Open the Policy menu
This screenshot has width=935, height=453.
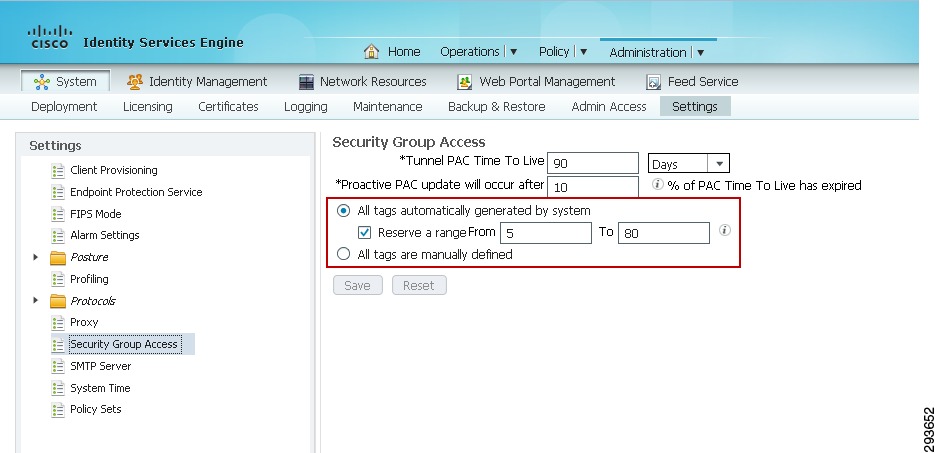(x=554, y=52)
